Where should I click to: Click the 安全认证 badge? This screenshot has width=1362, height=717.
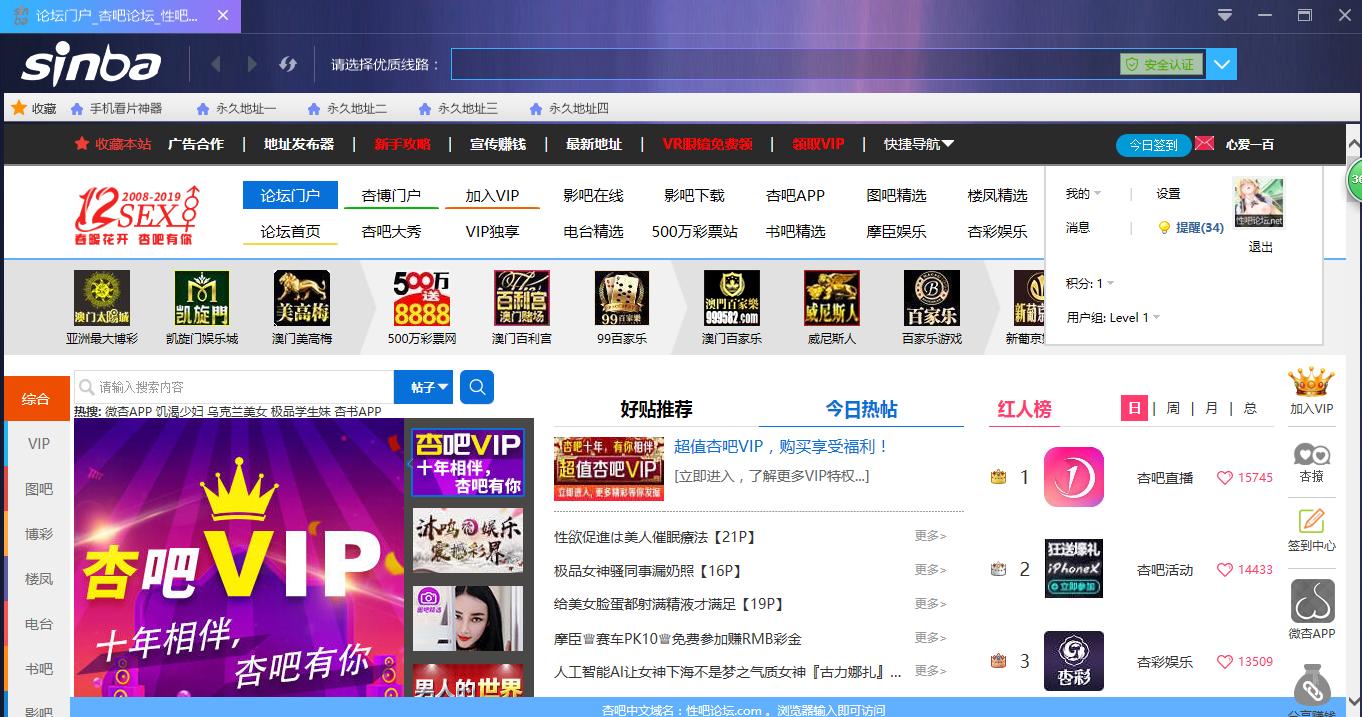1161,64
